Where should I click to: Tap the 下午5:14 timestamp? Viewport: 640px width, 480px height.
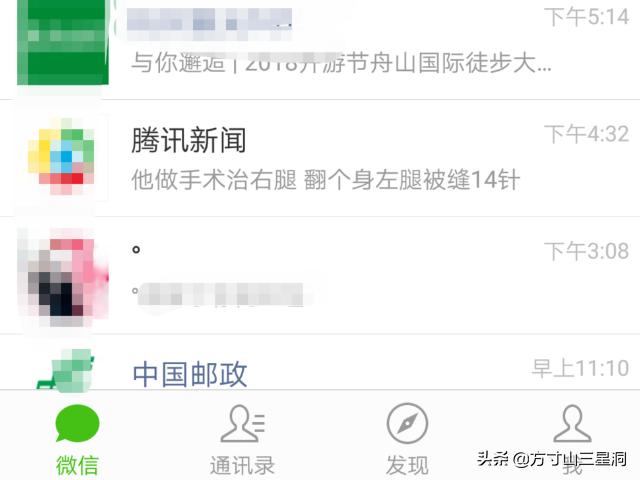[x=587, y=17]
